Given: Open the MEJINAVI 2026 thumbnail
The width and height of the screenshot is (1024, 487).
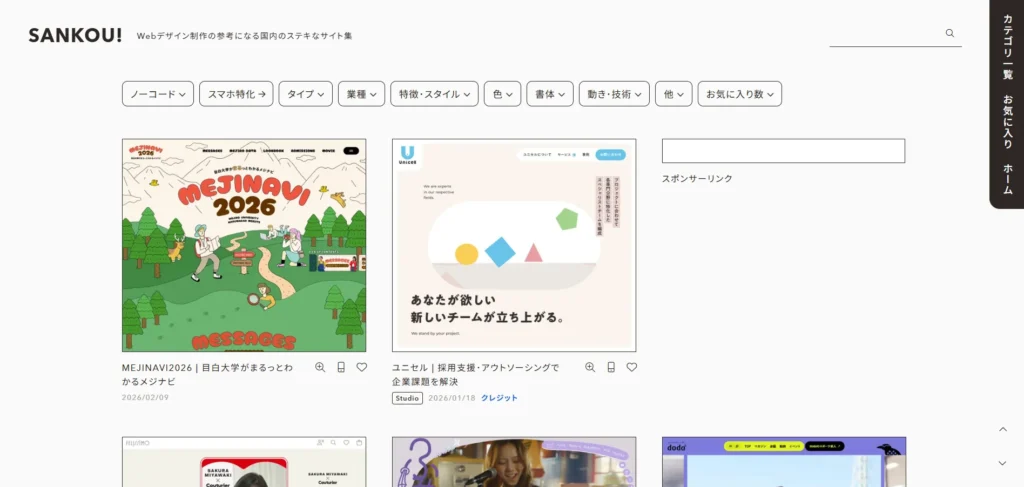Looking at the screenshot, I should pos(244,245).
